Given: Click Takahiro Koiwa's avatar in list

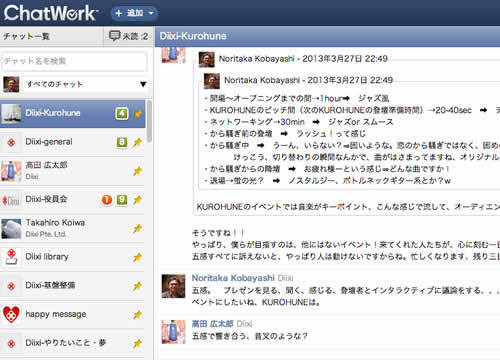Looking at the screenshot, I should coord(11,229).
